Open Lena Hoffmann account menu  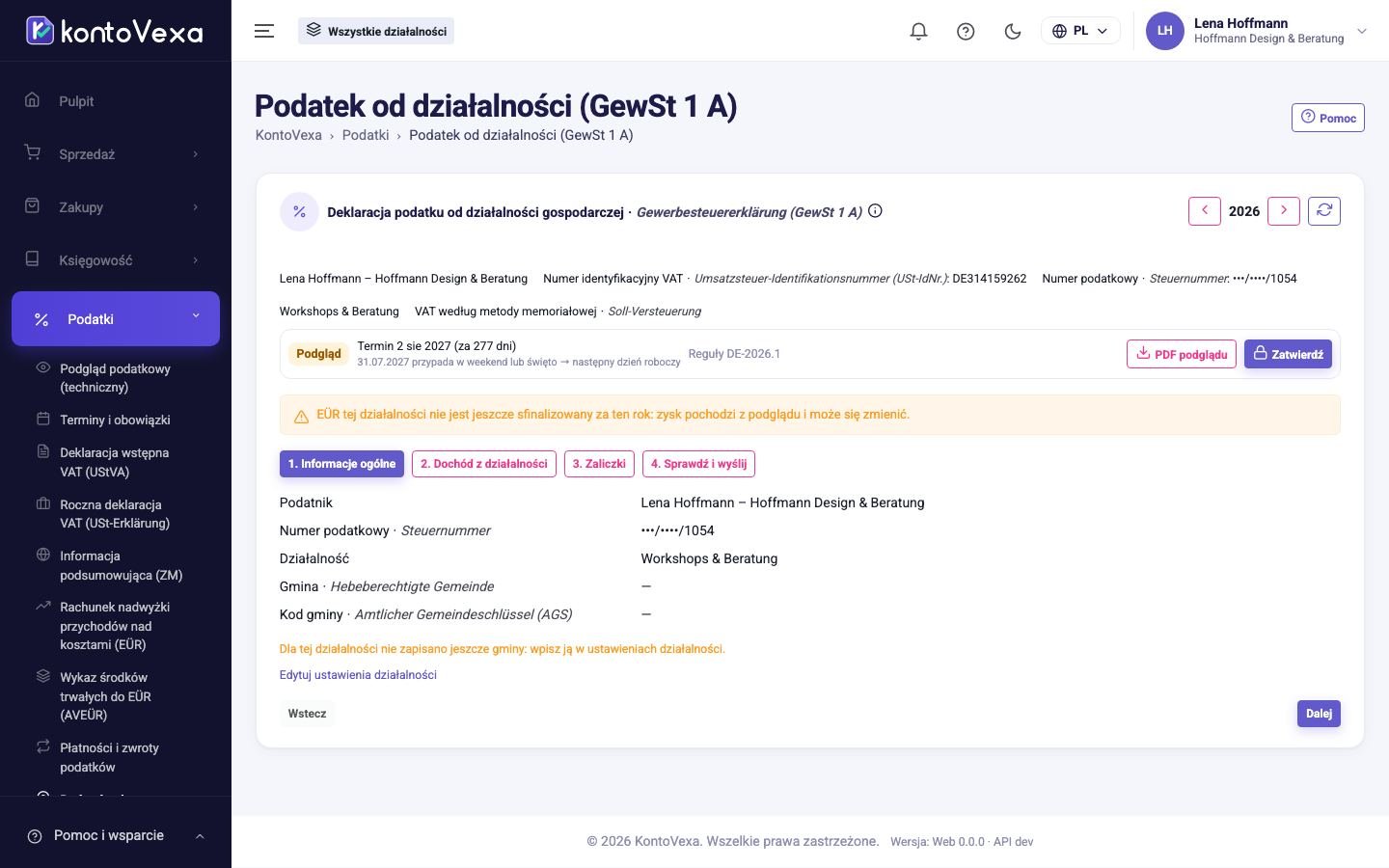pyautogui.click(x=1257, y=31)
